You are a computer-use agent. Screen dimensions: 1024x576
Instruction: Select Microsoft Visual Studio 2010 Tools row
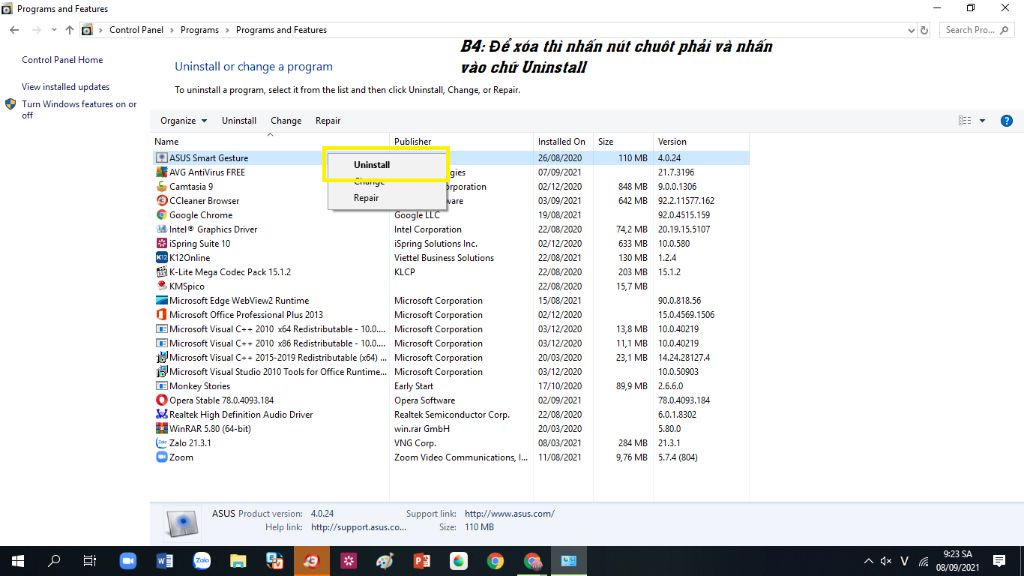click(451, 372)
